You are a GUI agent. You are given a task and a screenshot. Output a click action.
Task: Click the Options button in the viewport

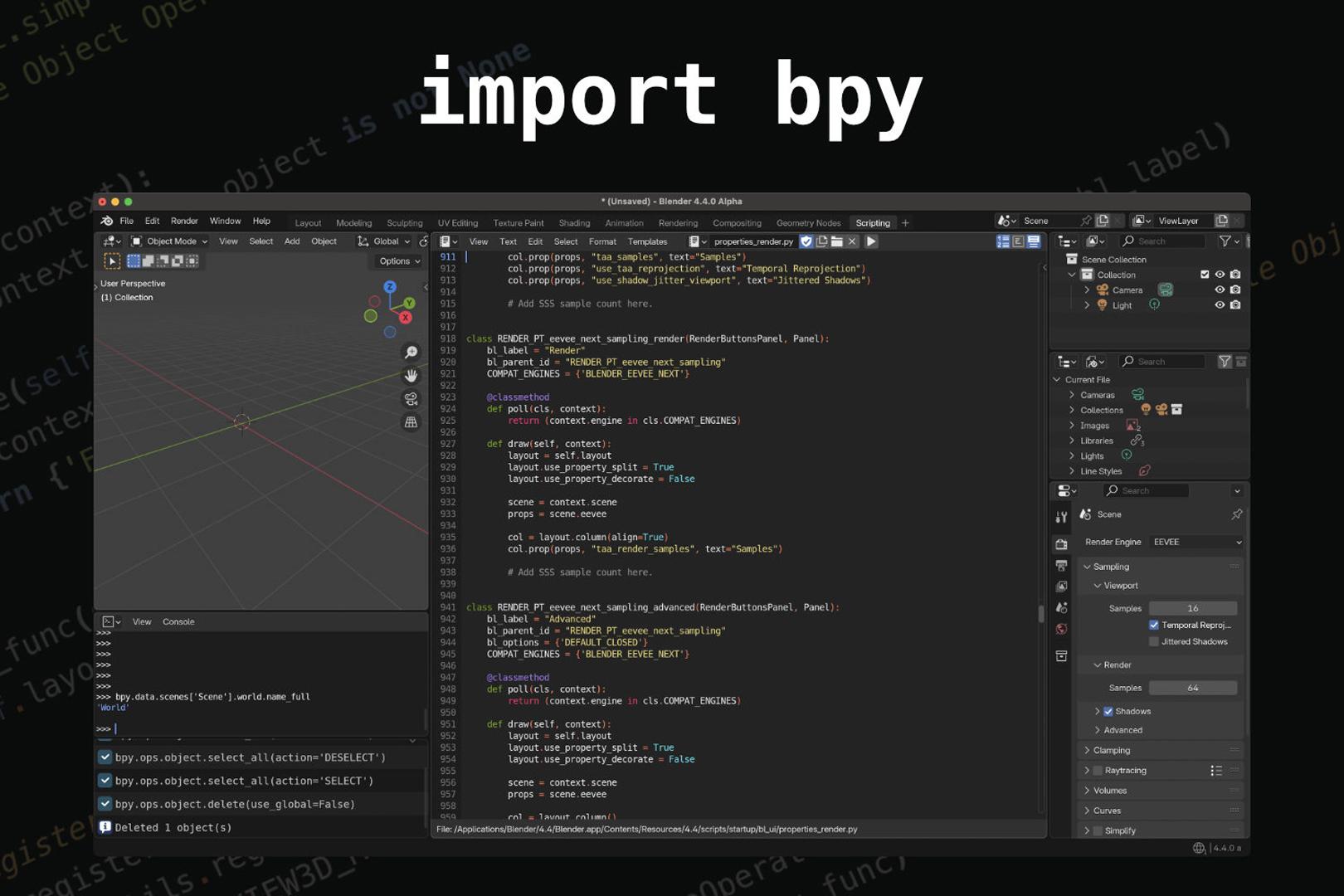tap(397, 261)
